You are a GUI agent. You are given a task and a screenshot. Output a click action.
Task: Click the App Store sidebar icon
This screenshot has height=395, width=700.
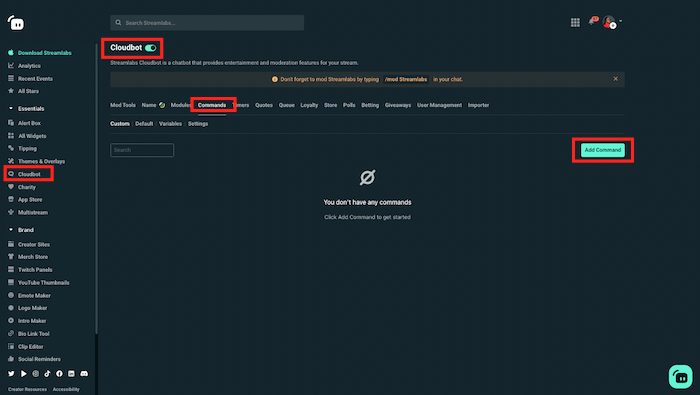[x=11, y=200]
